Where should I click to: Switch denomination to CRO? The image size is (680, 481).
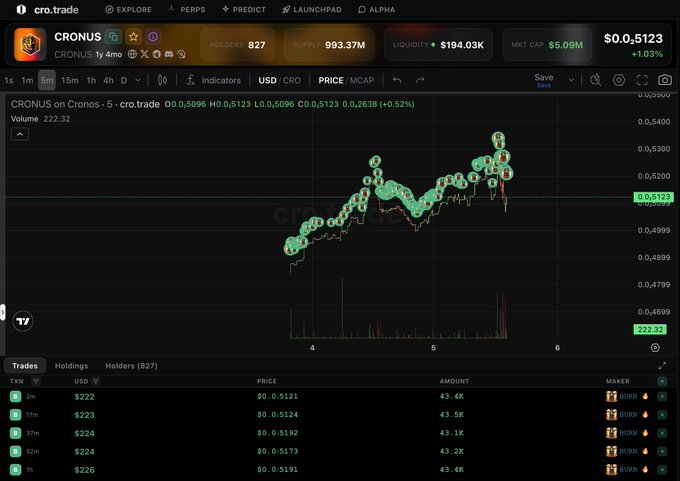click(292, 81)
